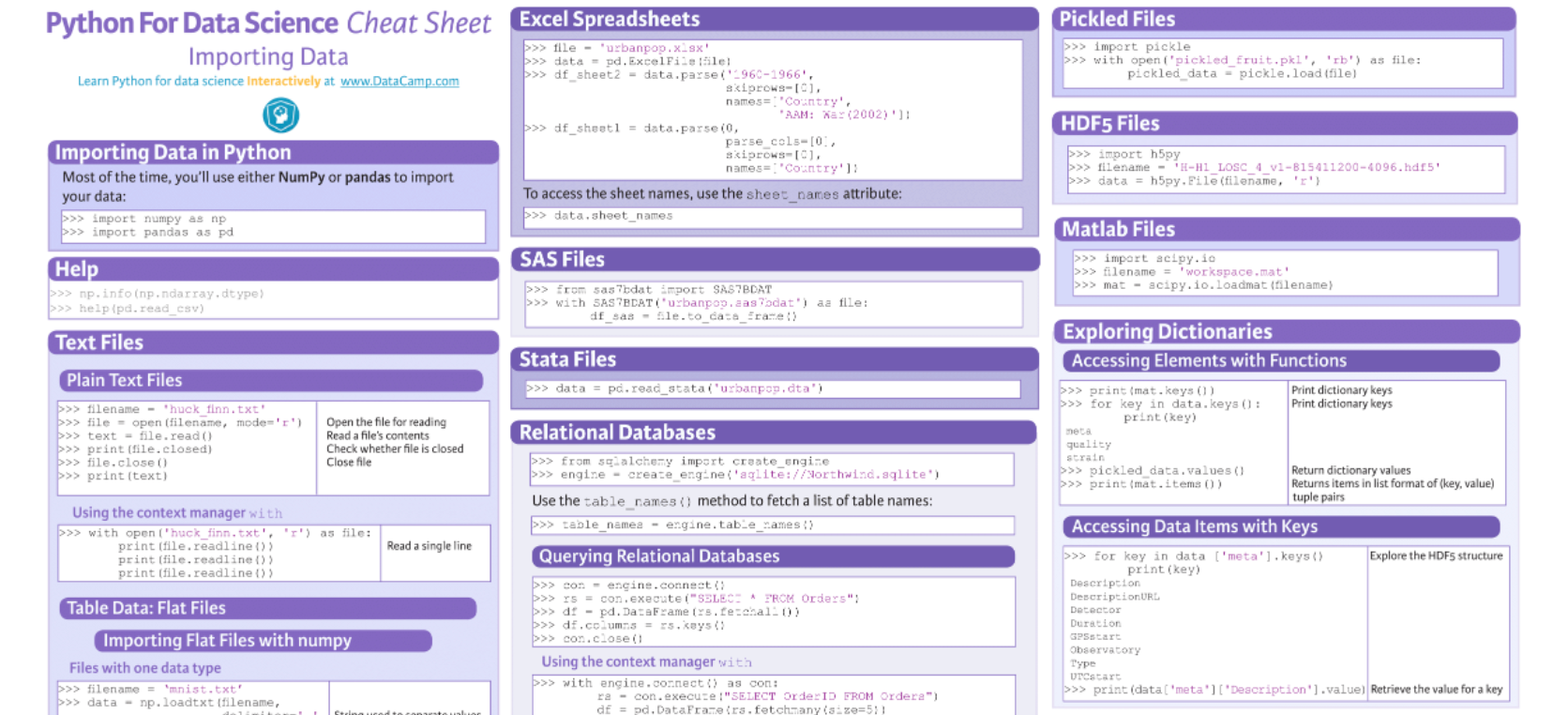Click the 'Plain Text Files' subheader
Viewport: 1568px width, 715px height.
[x=270, y=380]
